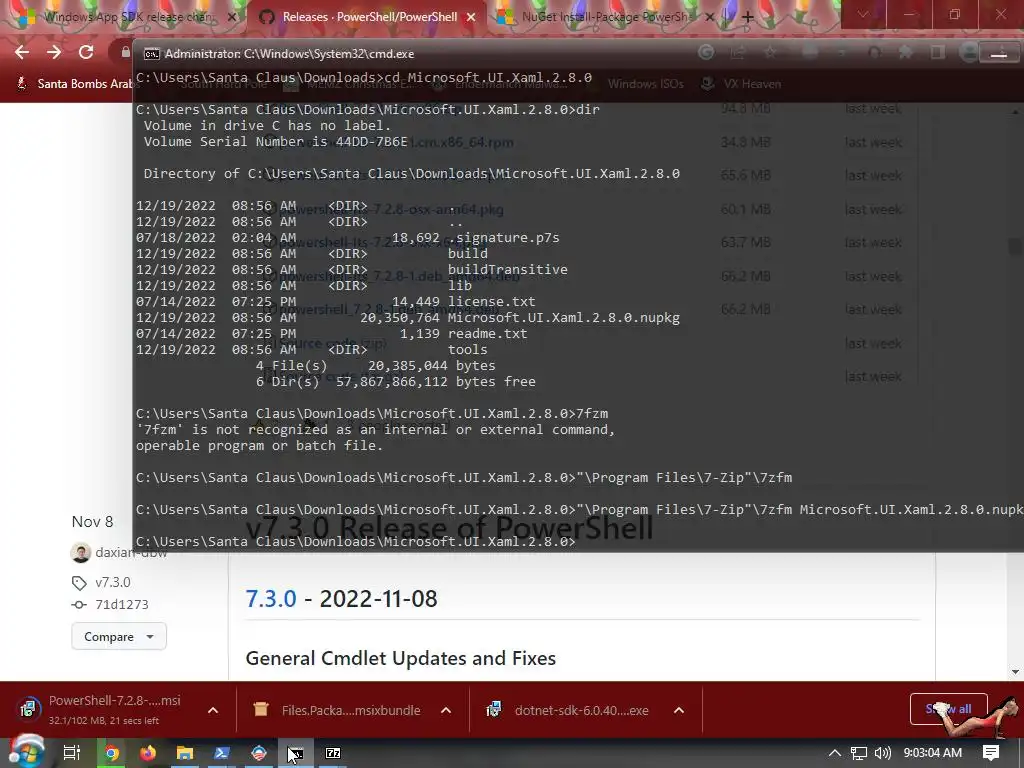1024x768 pixels.
Task: Open Chrome tab search dropdown
Action: pyautogui.click(x=863, y=14)
